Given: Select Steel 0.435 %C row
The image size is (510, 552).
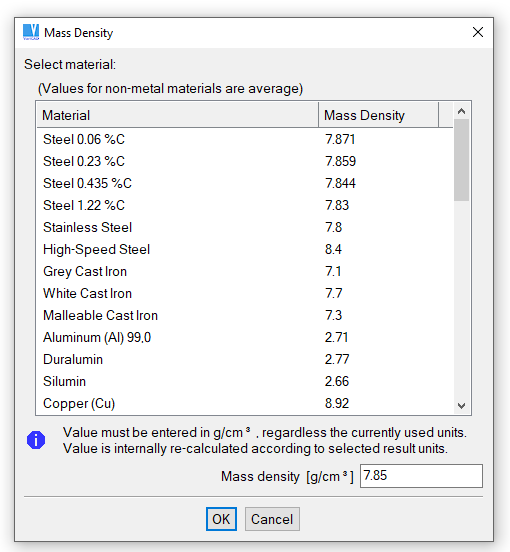Looking at the screenshot, I should (245, 183).
